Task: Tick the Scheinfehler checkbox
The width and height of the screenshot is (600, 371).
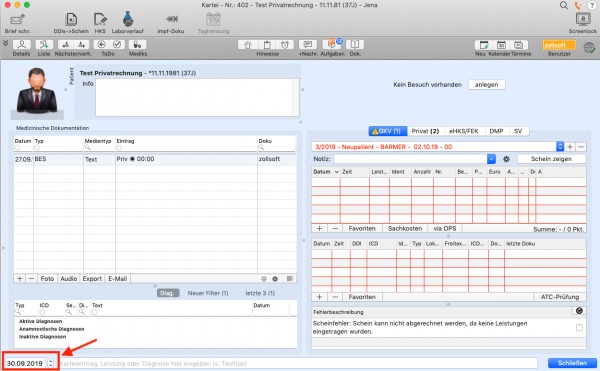Action: (579, 328)
